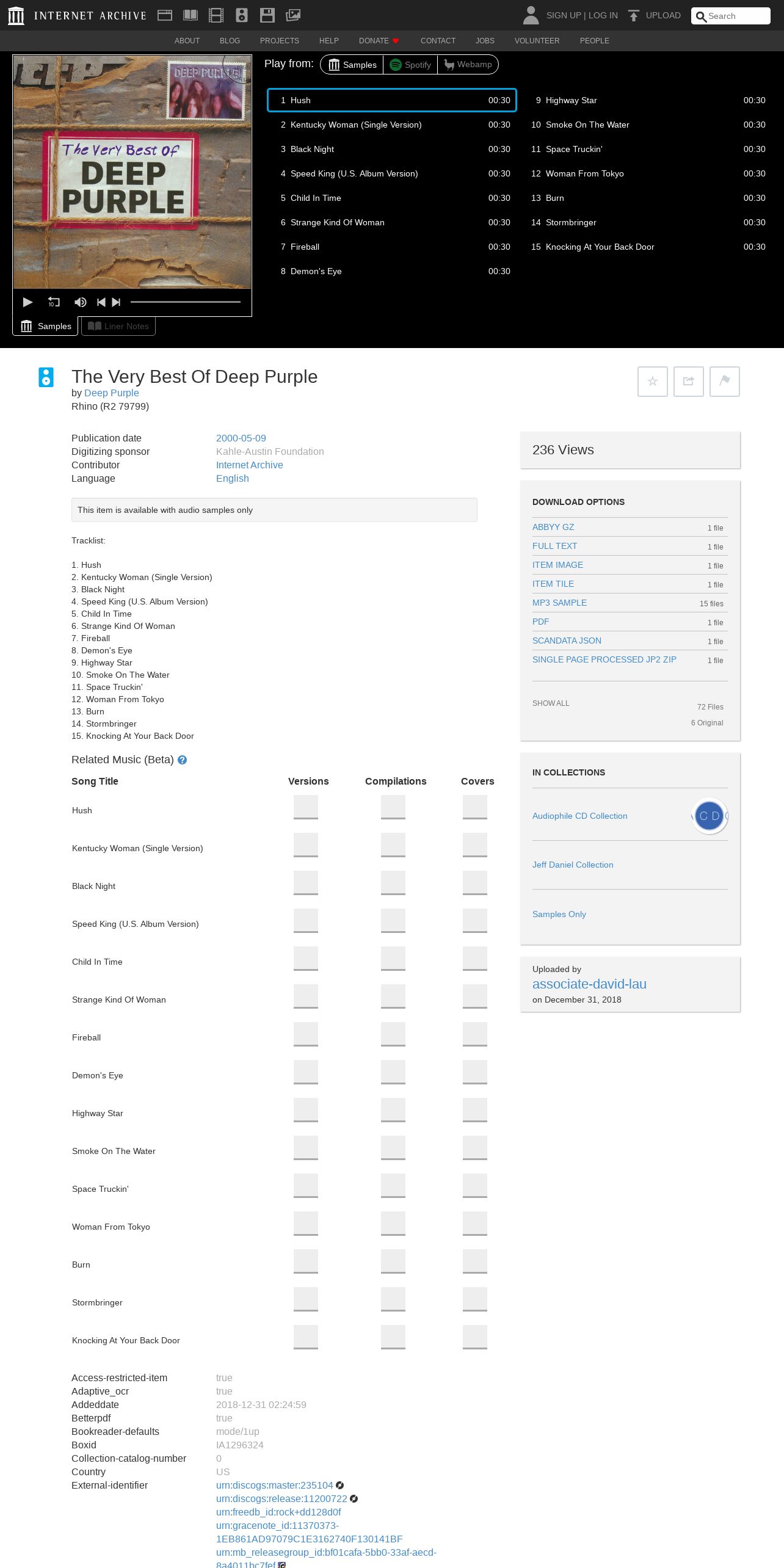784x1568 pixels.
Task: Open the urn:freedb_id:rock+dd128d0f link
Action: 278,1512
